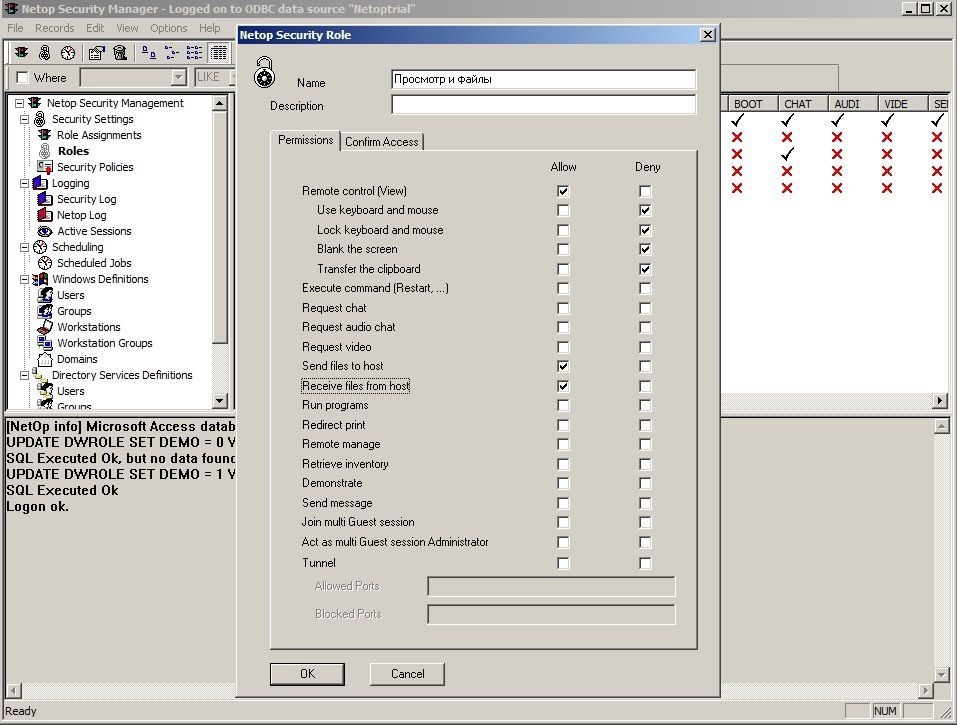Image resolution: width=957 pixels, height=725 pixels.
Task: Click the role Name input field
Action: pos(543,79)
